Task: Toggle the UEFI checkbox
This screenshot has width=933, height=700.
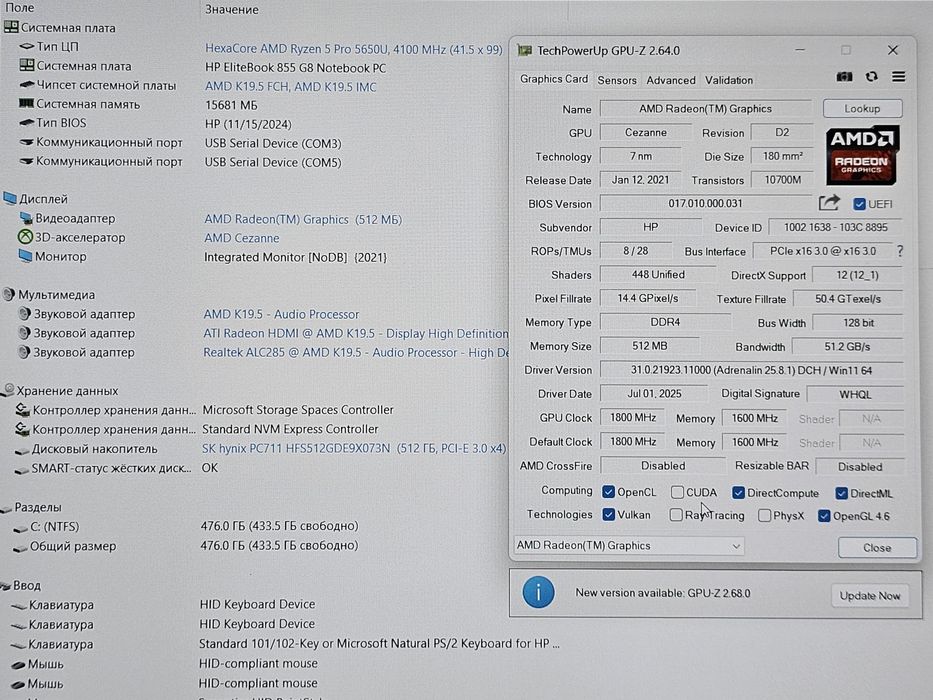Action: [x=859, y=204]
